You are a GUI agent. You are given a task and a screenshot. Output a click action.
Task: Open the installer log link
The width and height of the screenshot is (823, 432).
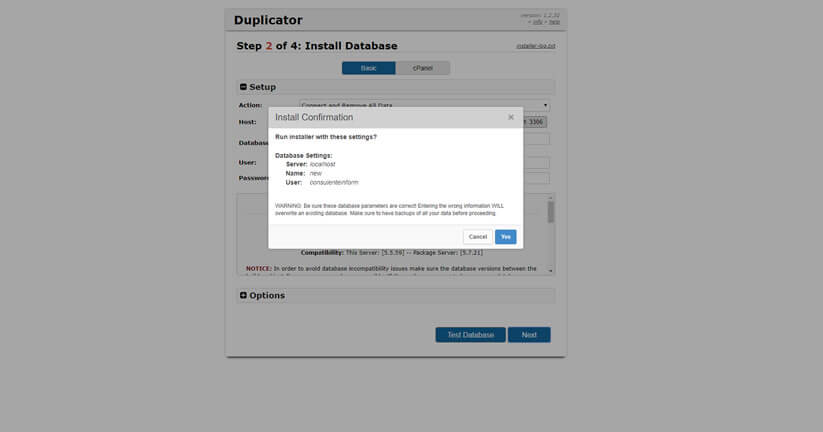click(535, 46)
